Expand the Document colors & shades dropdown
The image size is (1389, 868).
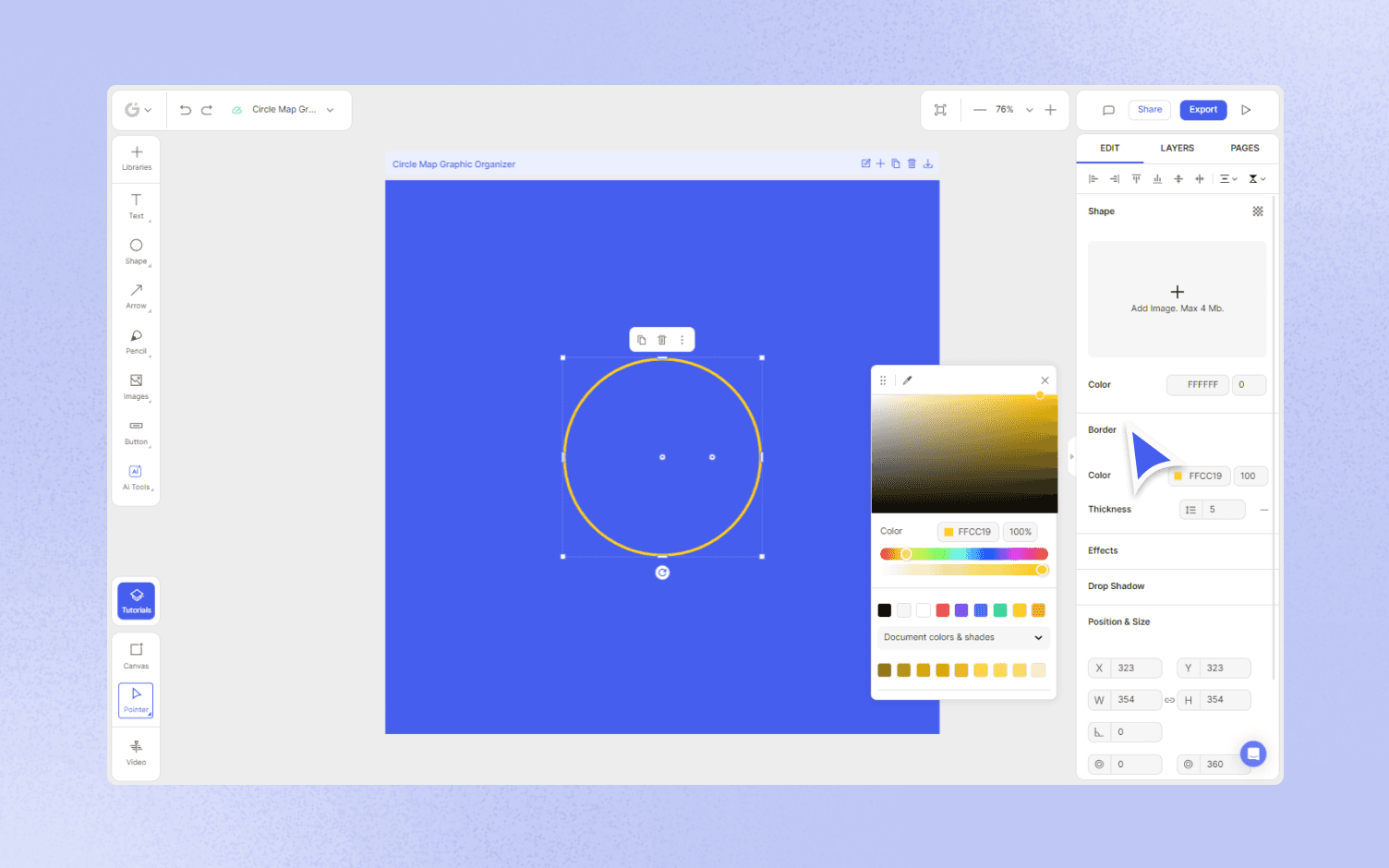click(x=963, y=637)
